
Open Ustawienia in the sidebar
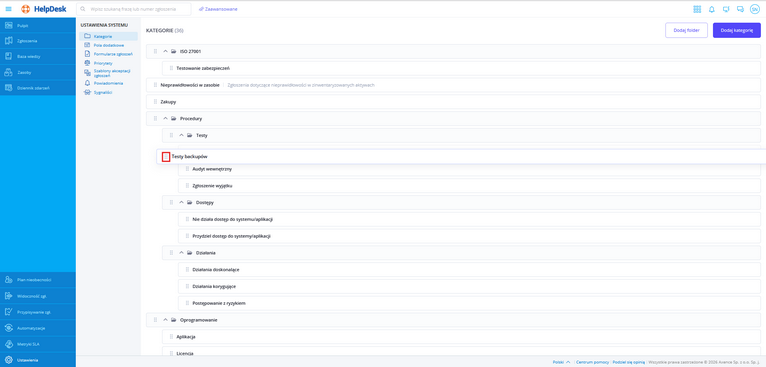(38, 360)
